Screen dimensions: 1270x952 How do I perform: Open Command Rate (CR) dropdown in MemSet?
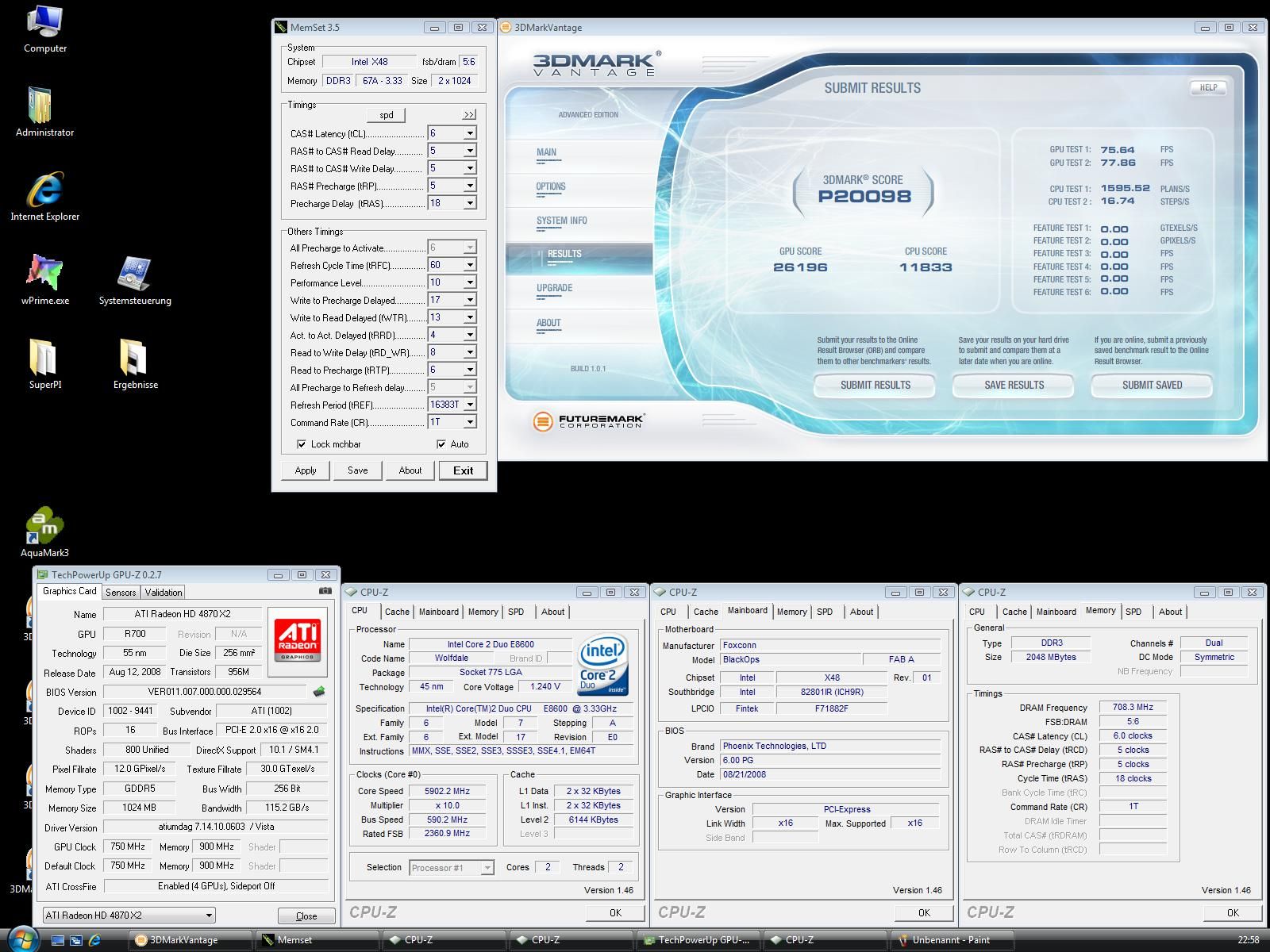tap(470, 422)
